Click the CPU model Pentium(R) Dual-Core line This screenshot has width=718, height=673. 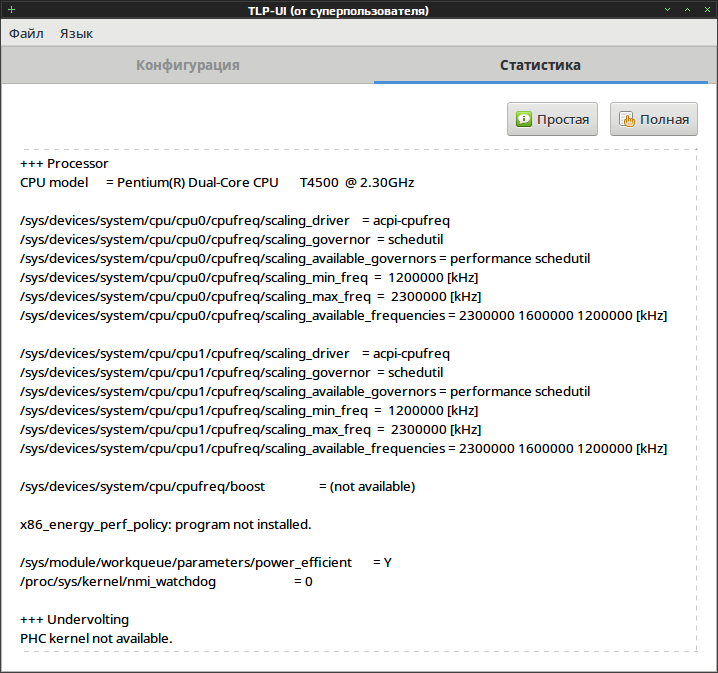[217, 183]
